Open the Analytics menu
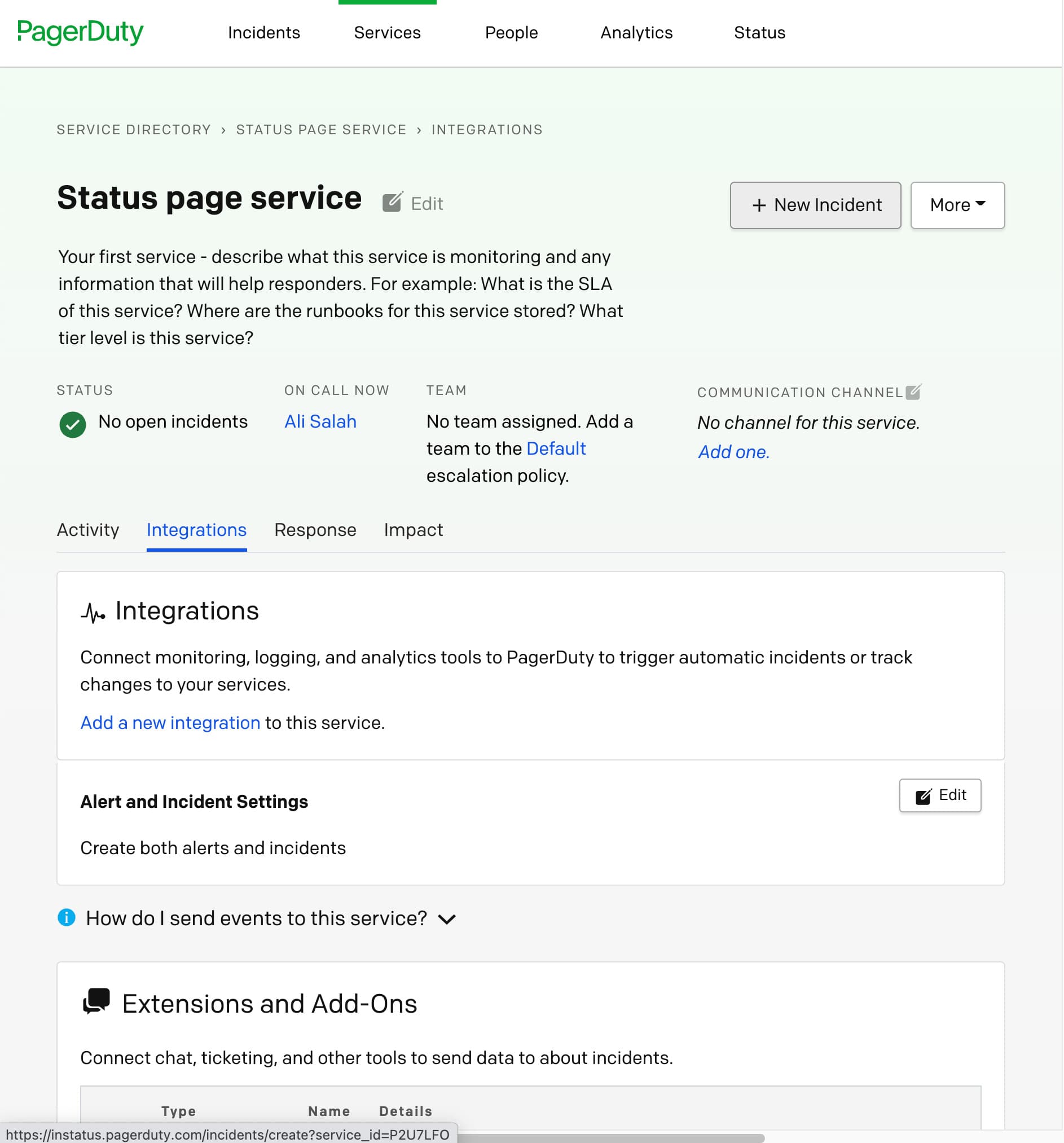Image resolution: width=1064 pixels, height=1143 pixels. point(636,33)
